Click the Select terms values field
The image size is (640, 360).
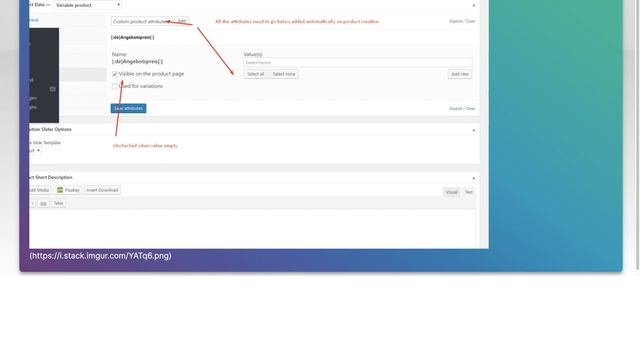[358, 62]
